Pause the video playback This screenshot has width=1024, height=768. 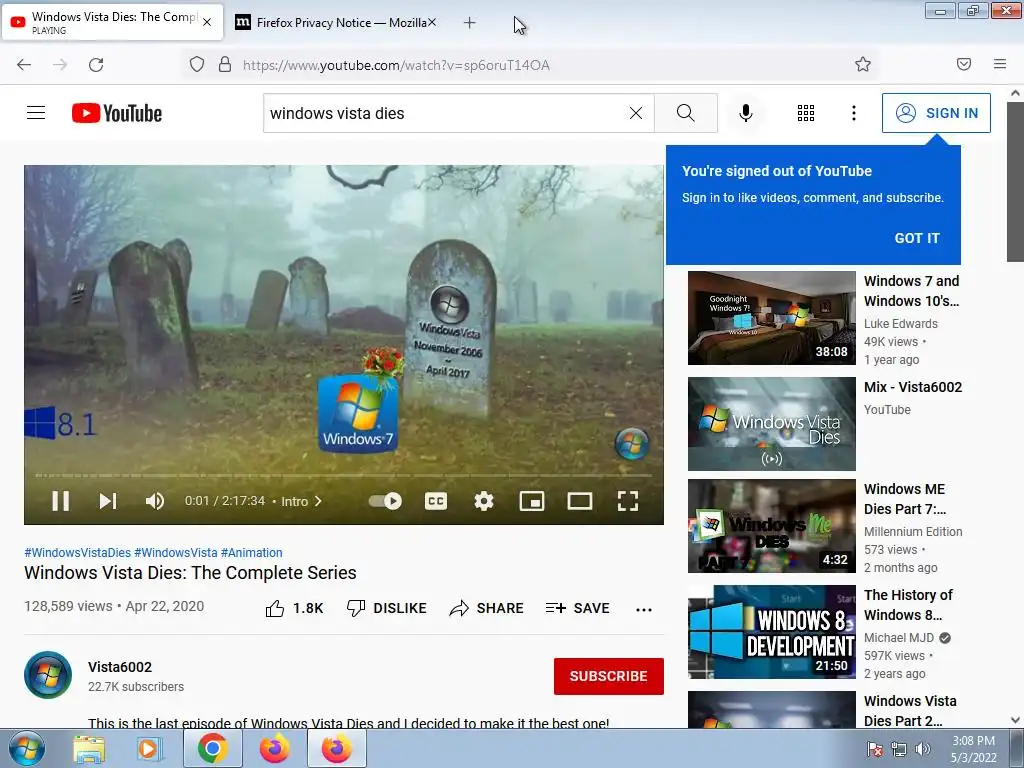tap(61, 501)
